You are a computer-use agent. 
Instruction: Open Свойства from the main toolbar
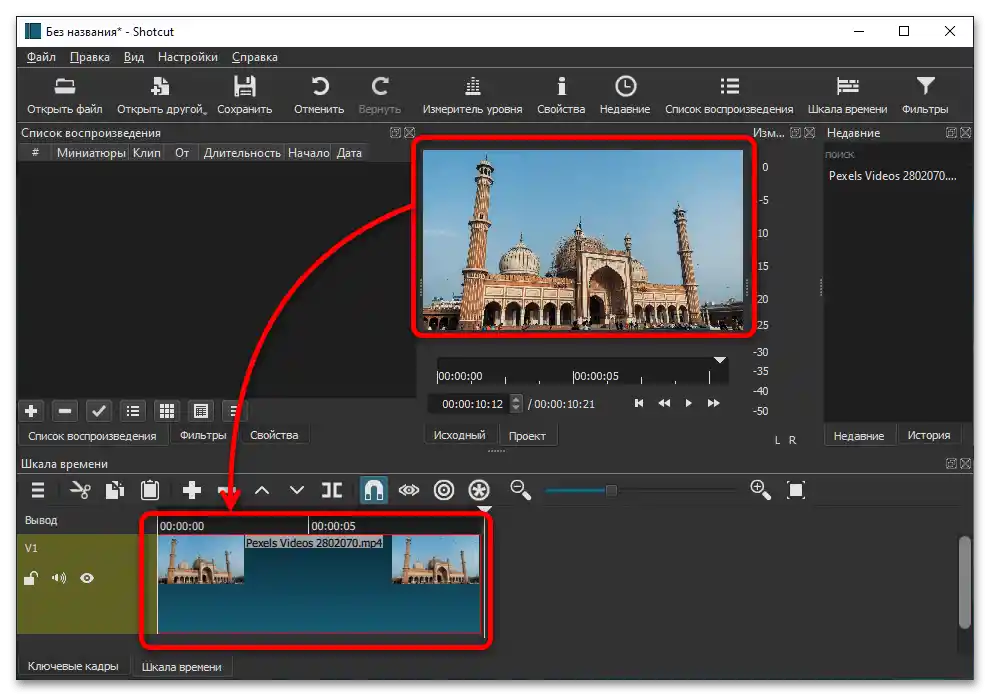(x=561, y=95)
